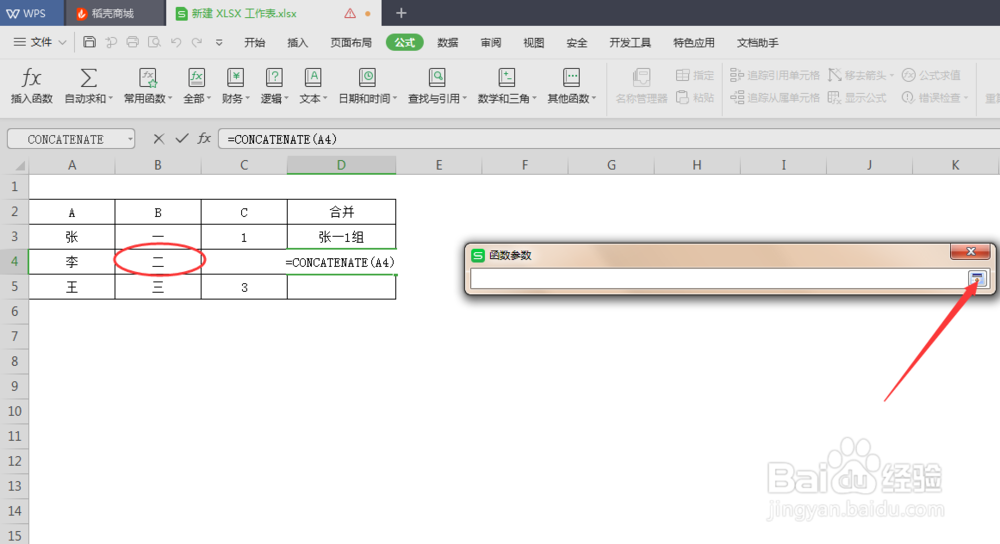Image resolution: width=1000 pixels, height=544 pixels.
Task: Select cell B4 containing 二
Action: point(158,261)
